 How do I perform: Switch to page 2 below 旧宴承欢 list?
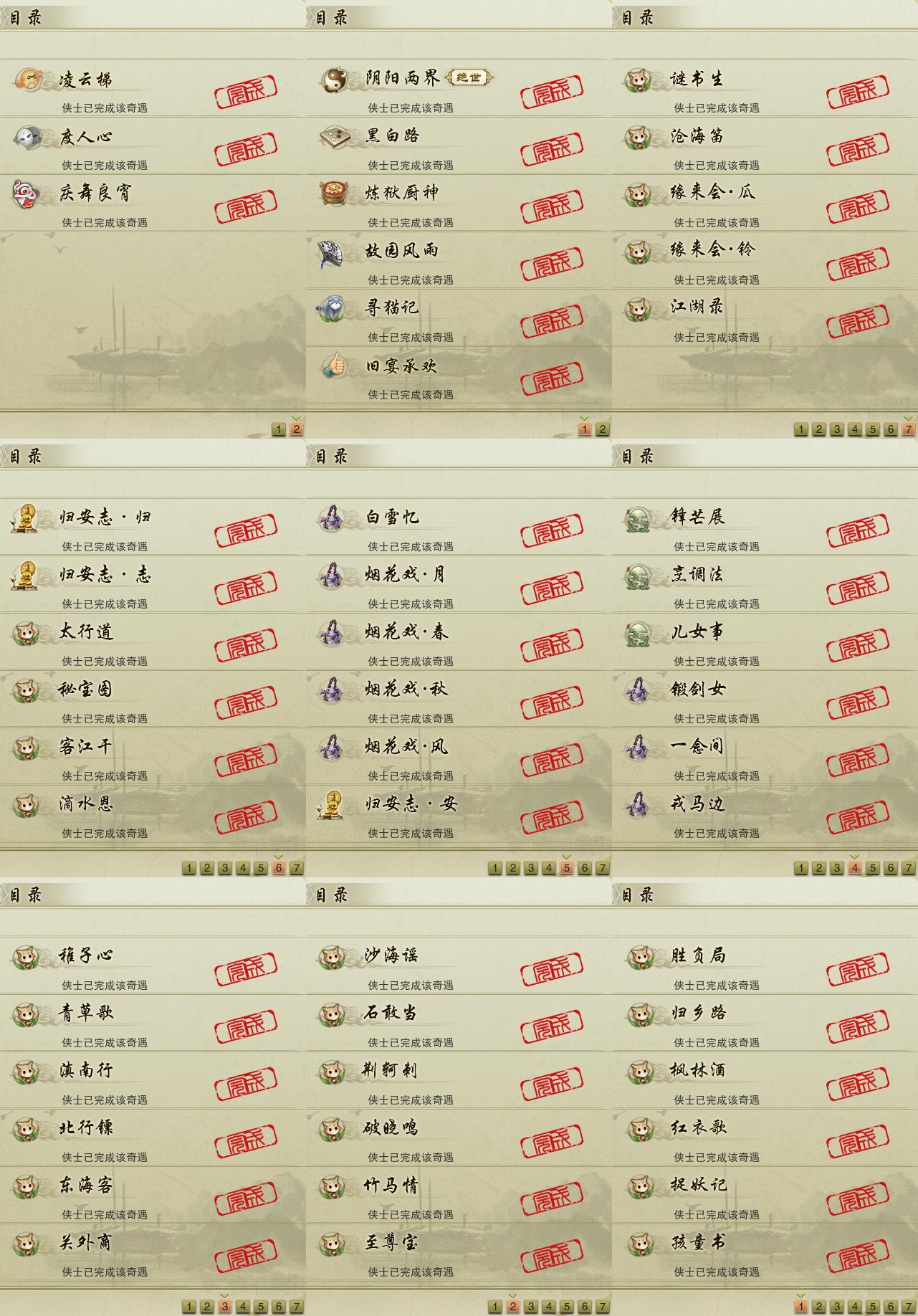[602, 429]
